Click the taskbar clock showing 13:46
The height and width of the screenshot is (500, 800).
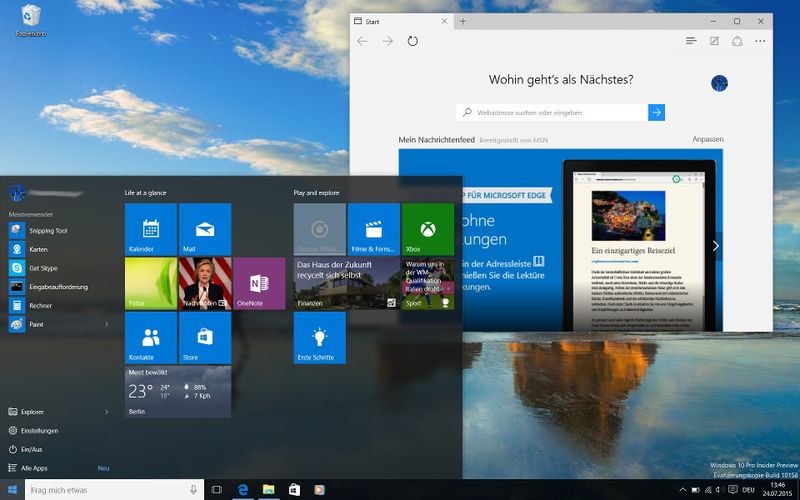(x=777, y=489)
